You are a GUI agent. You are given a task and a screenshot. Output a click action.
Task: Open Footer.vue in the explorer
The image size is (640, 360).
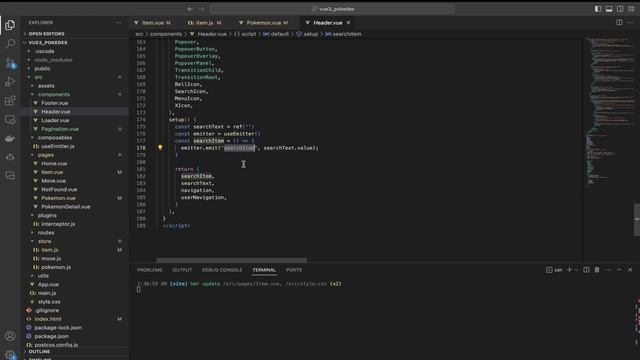[x=54, y=103]
